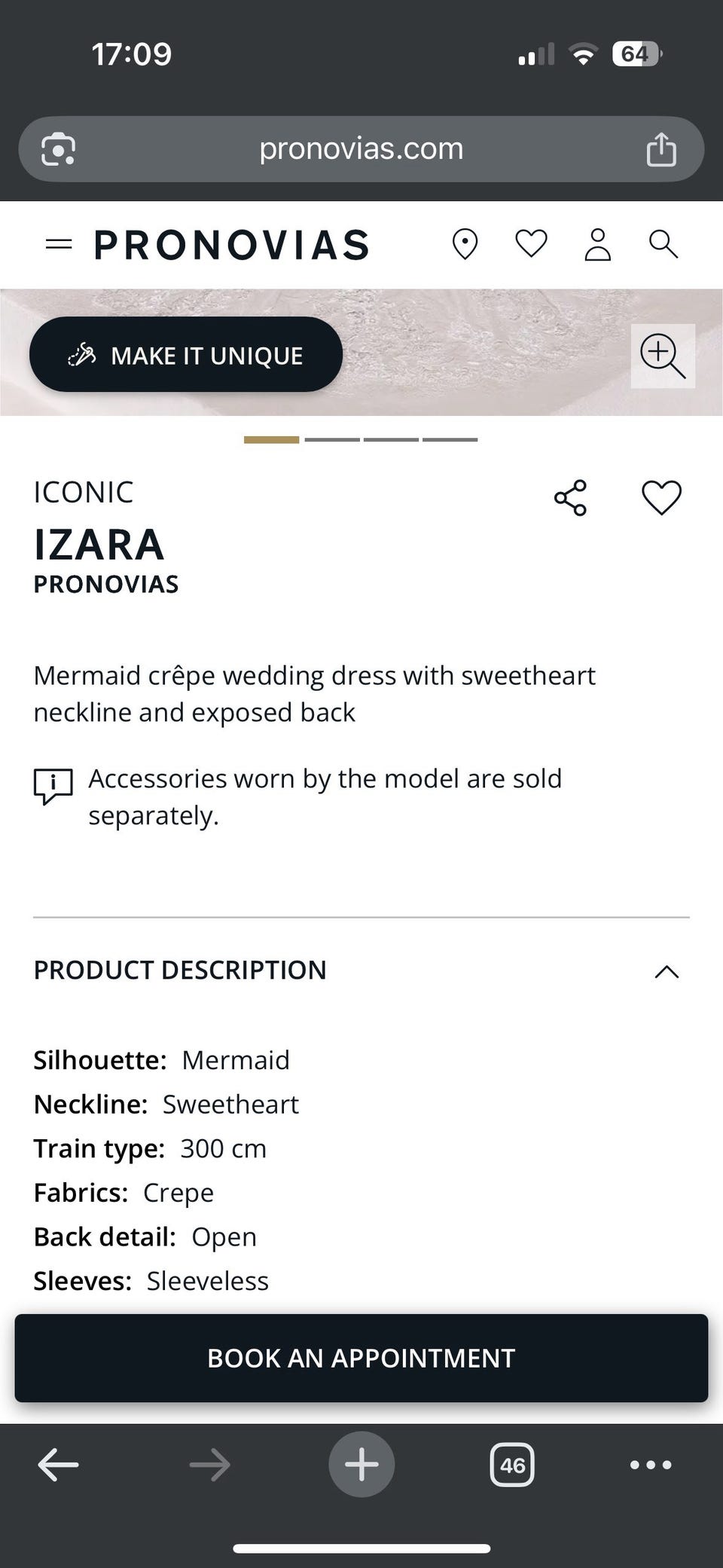This screenshot has height=1568, width=723.
Task: Open a new tab with the plus button
Action: coord(361,1464)
